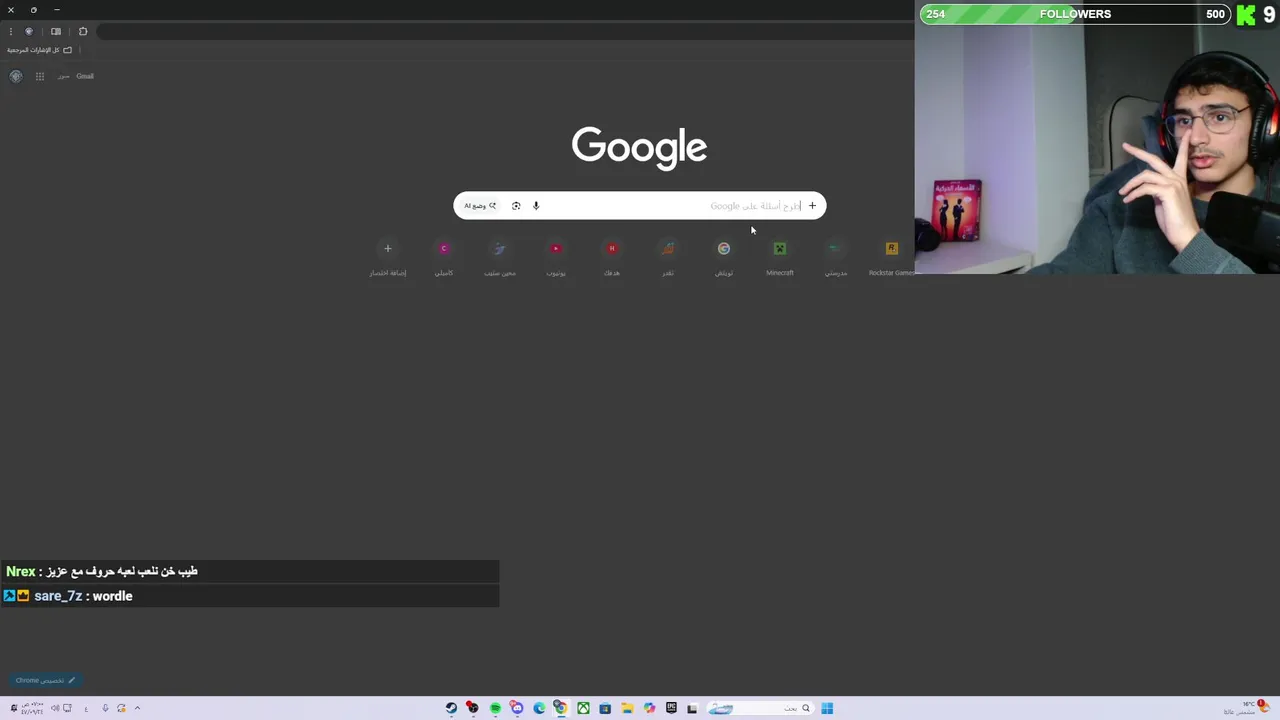Screen dimensions: 1280x720
Task: Open the red H shortcut tile
Action: pos(612,257)
